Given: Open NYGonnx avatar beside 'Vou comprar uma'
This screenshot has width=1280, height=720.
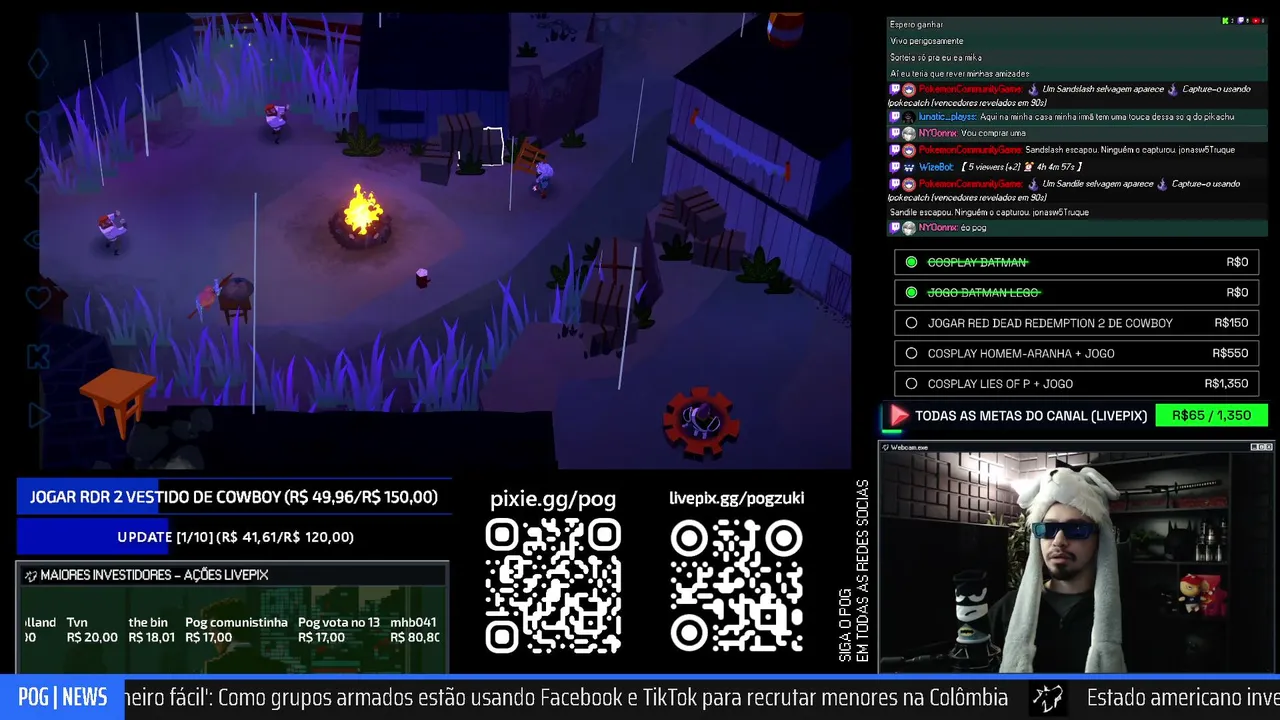Looking at the screenshot, I should [x=908, y=133].
